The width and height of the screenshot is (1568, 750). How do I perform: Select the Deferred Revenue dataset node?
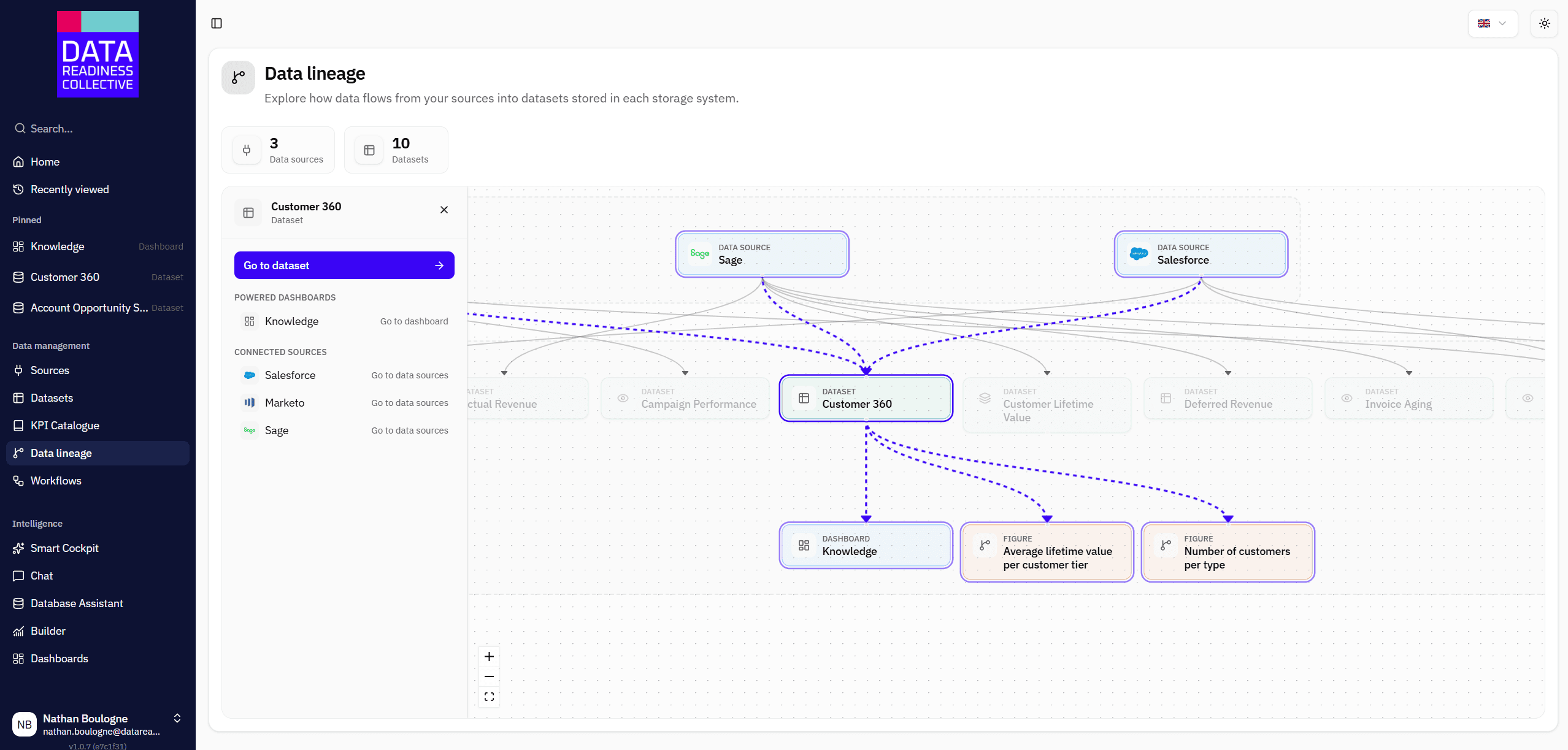click(x=1228, y=398)
